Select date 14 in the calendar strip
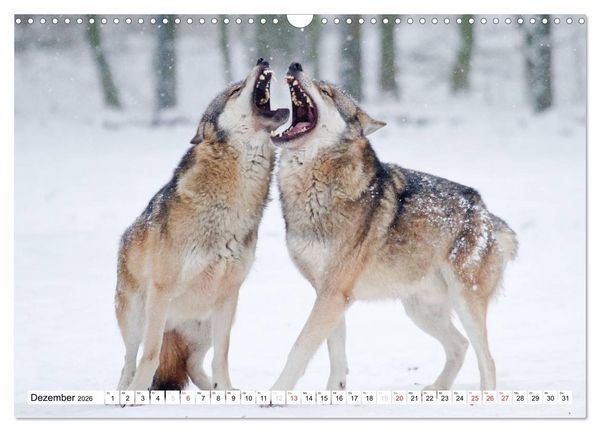600x432 pixels. coord(309,398)
